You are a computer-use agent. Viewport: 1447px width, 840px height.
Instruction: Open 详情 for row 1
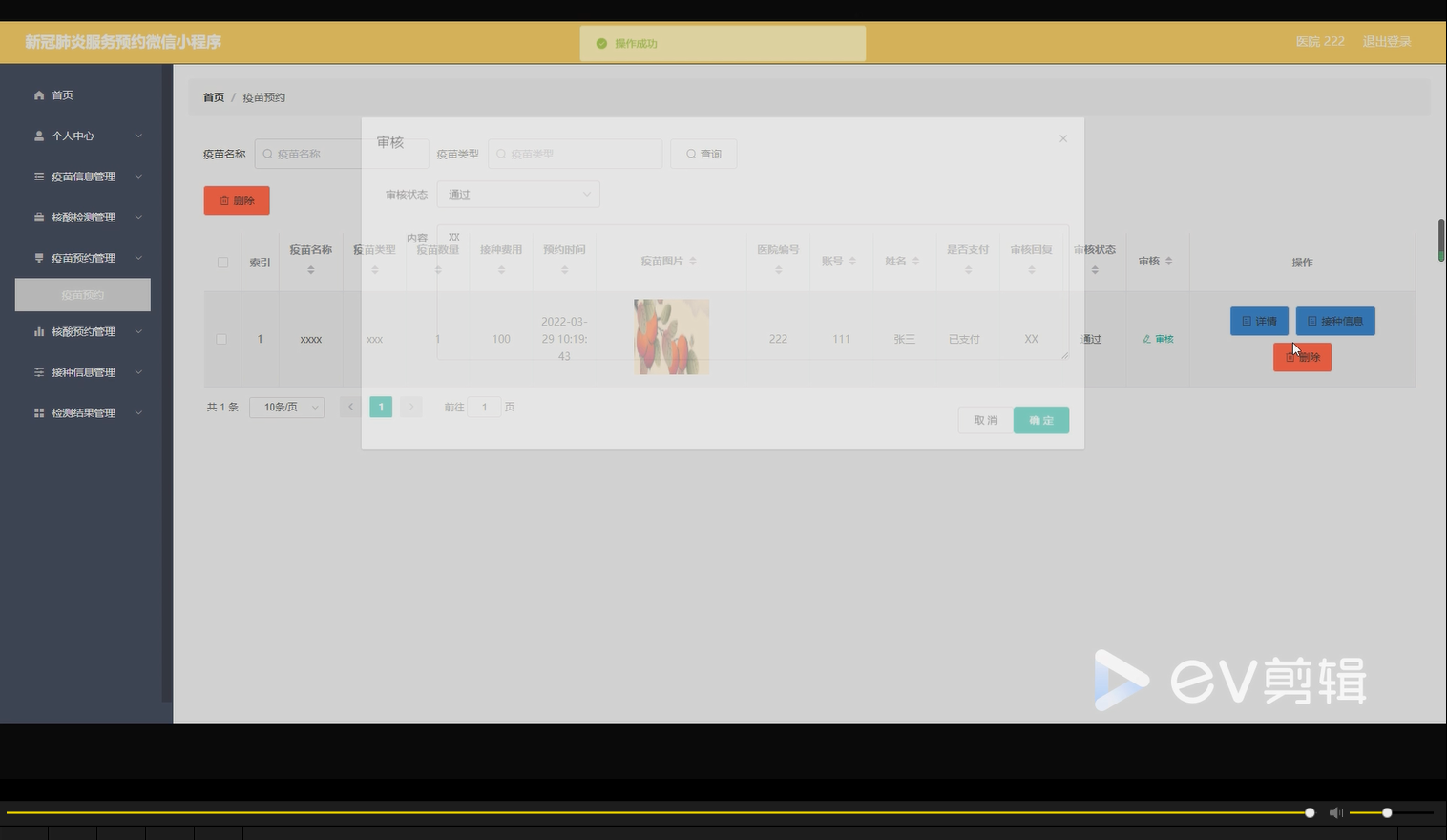[x=1259, y=322]
